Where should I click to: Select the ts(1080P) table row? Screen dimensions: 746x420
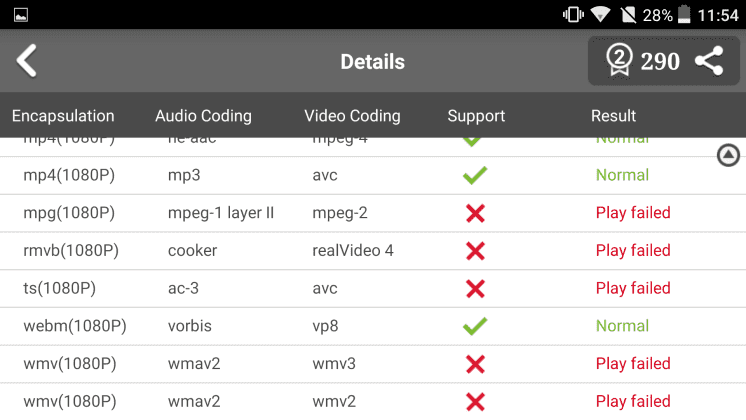coord(373,288)
